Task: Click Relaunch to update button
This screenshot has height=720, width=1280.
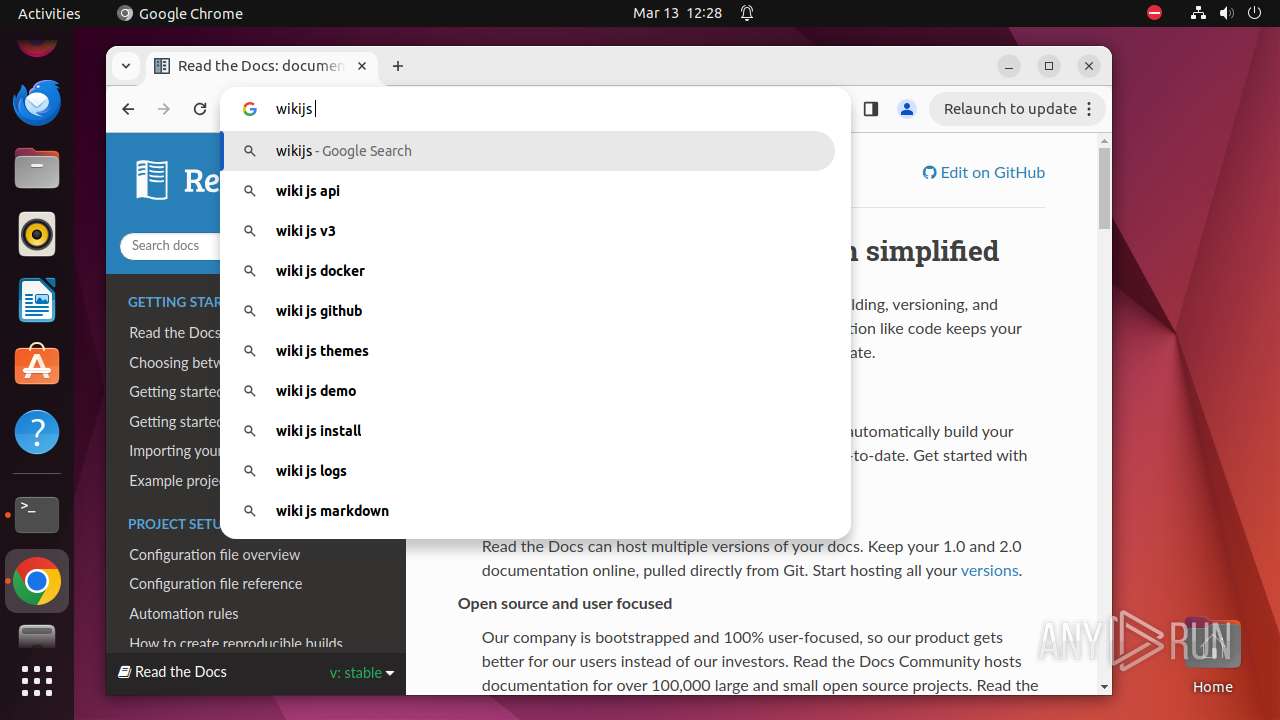Action: tap(1010, 109)
